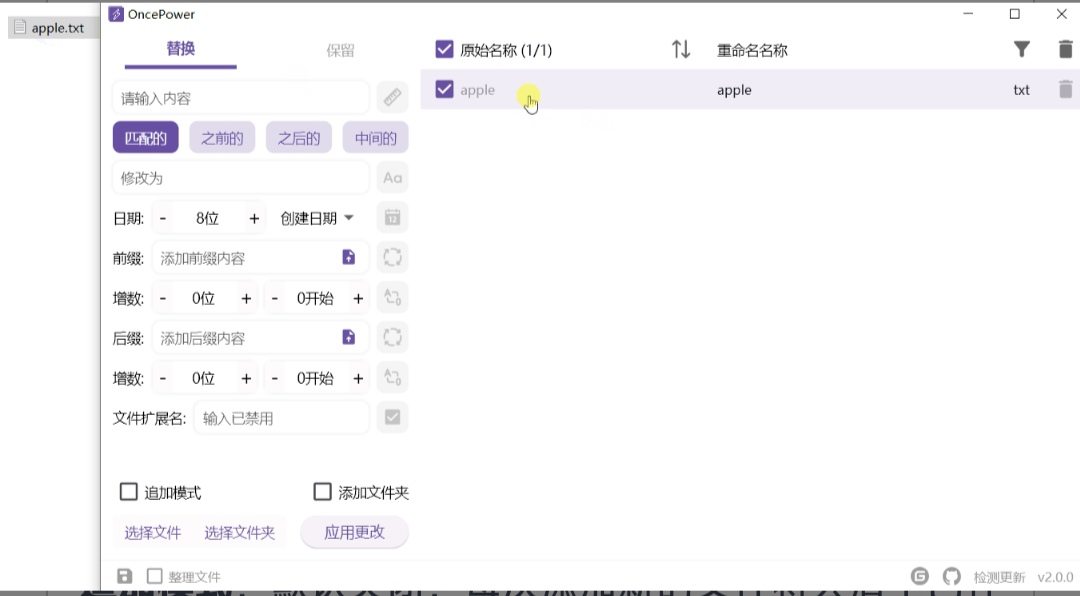1080x596 pixels.
Task: Click the 应用更改 button
Action: click(354, 533)
